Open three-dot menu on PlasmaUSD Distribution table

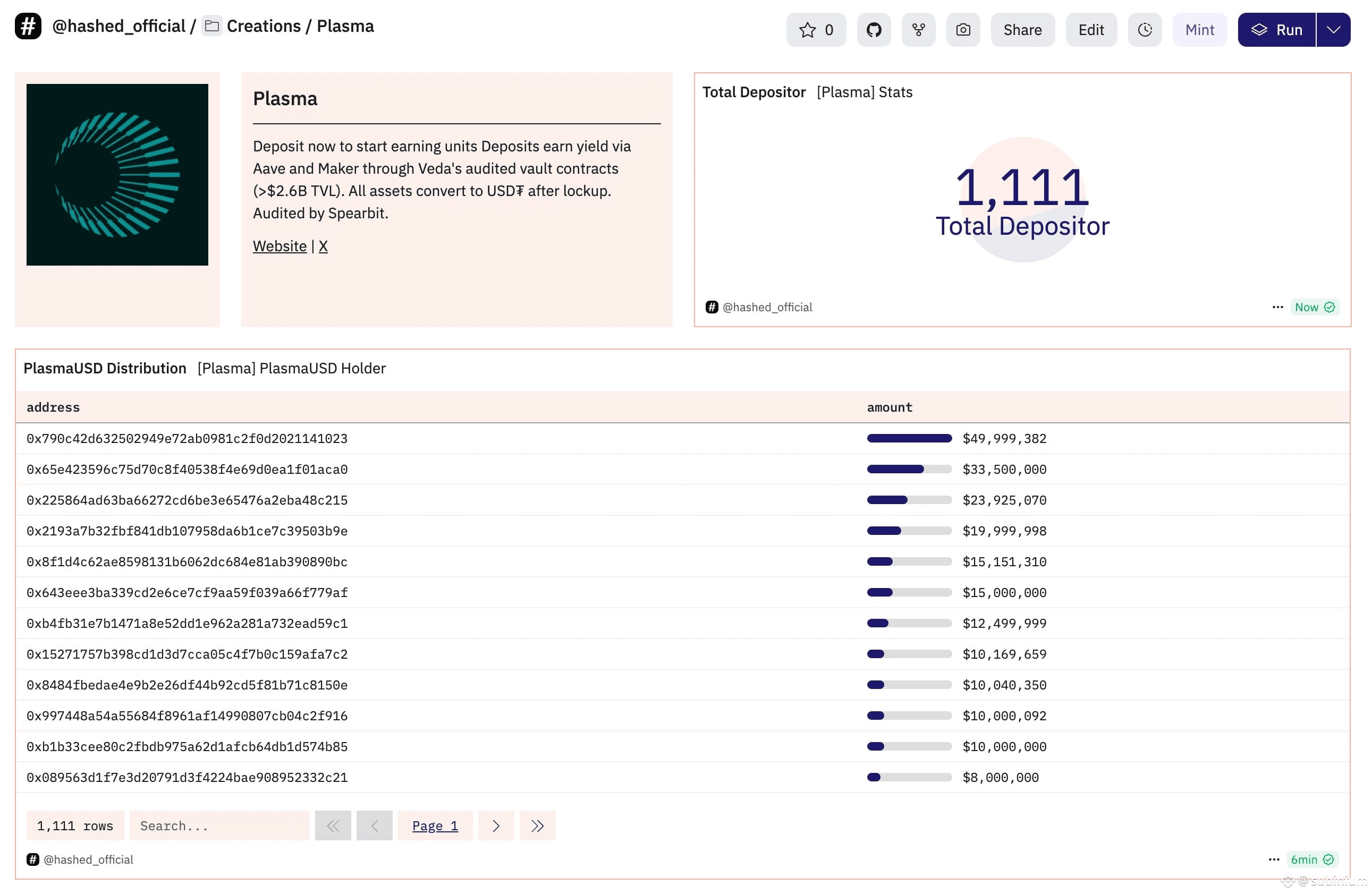click(1273, 859)
